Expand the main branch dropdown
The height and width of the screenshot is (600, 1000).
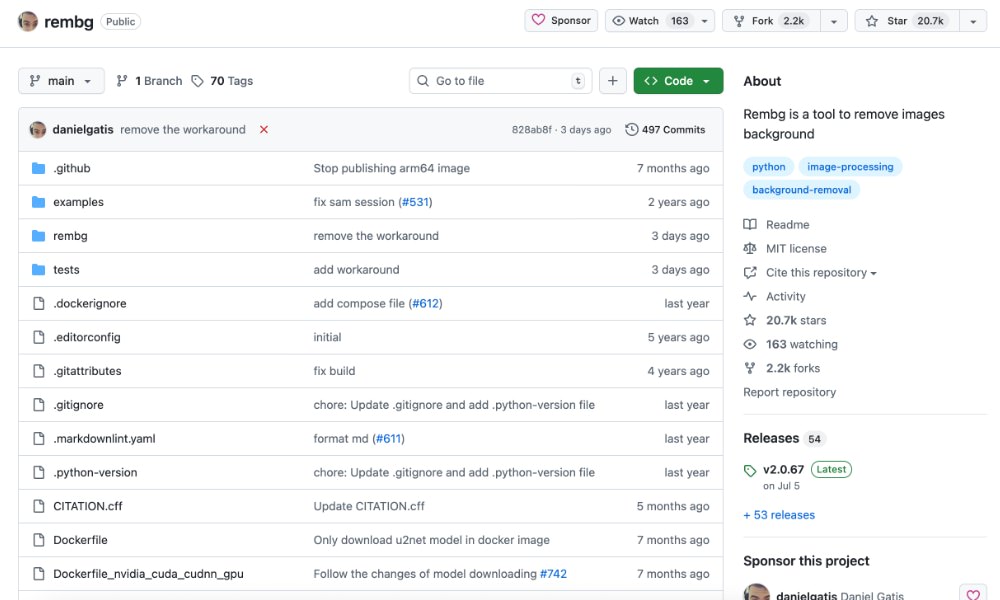(x=61, y=81)
